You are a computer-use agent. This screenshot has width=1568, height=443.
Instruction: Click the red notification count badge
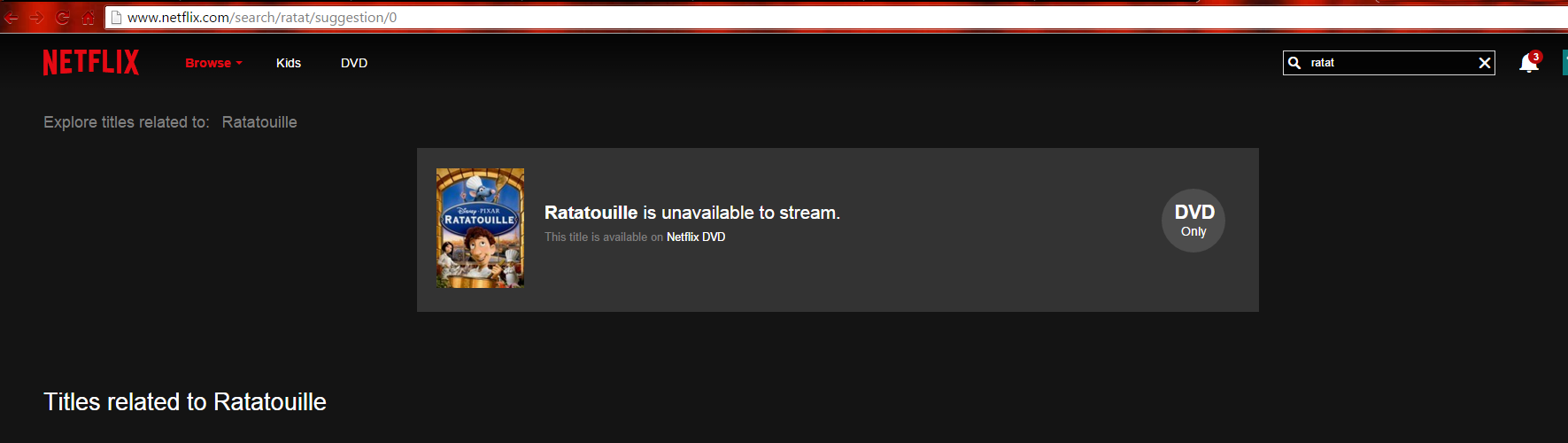click(x=1535, y=57)
